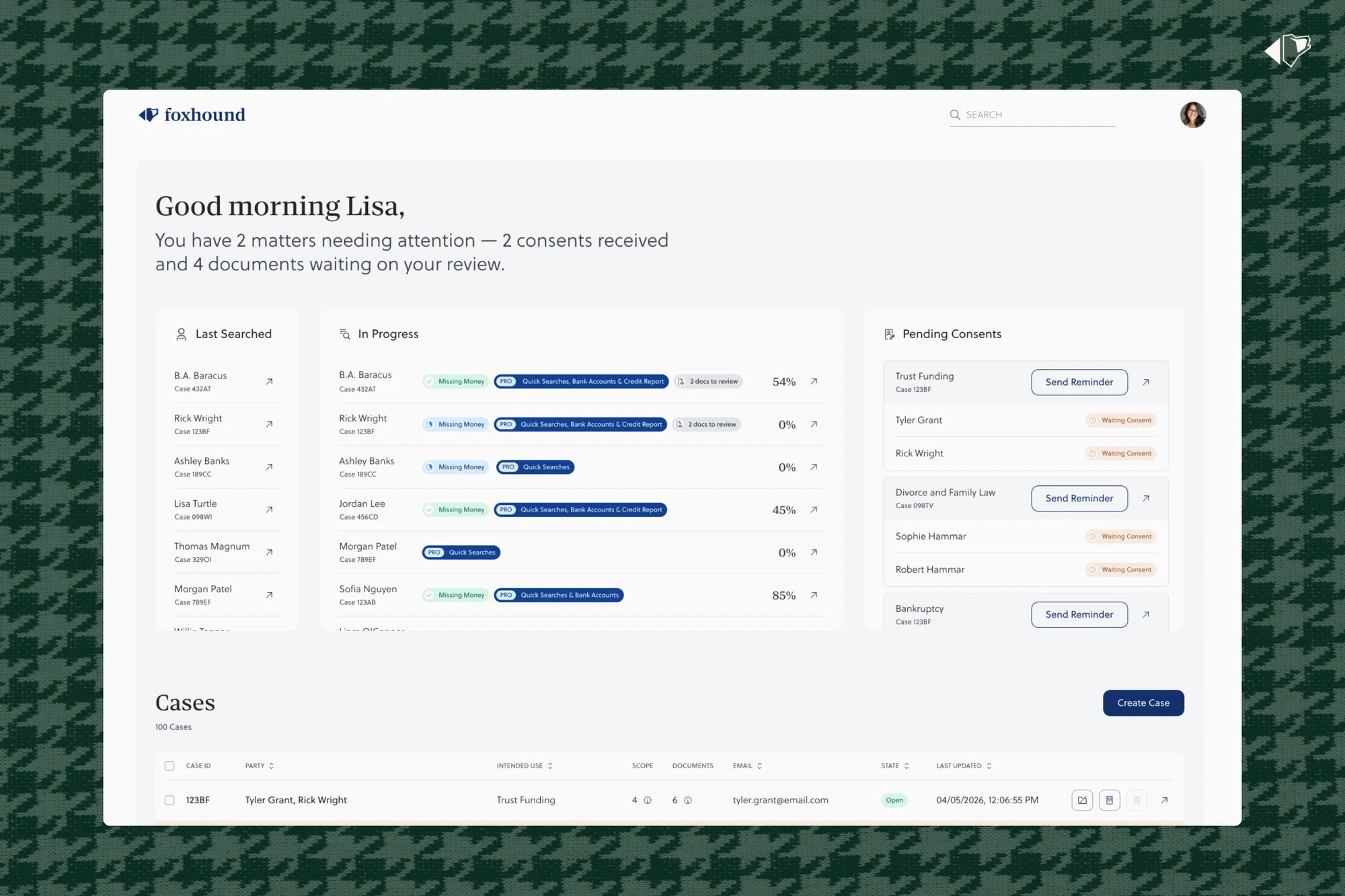Open Thomas Magnum case arrow
This screenshot has width=1345, height=896.
point(269,553)
